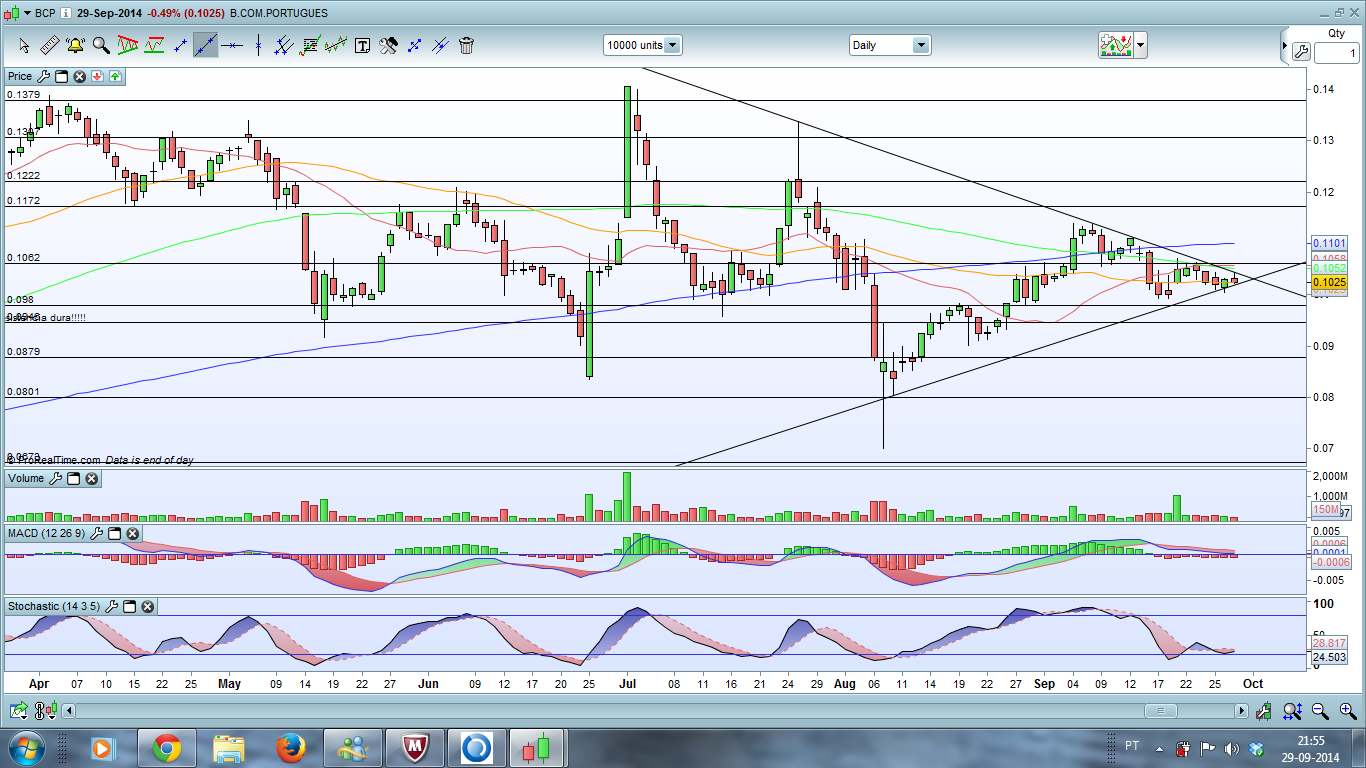Open MACD indicator wrench settings
1366x768 pixels.
97,533
